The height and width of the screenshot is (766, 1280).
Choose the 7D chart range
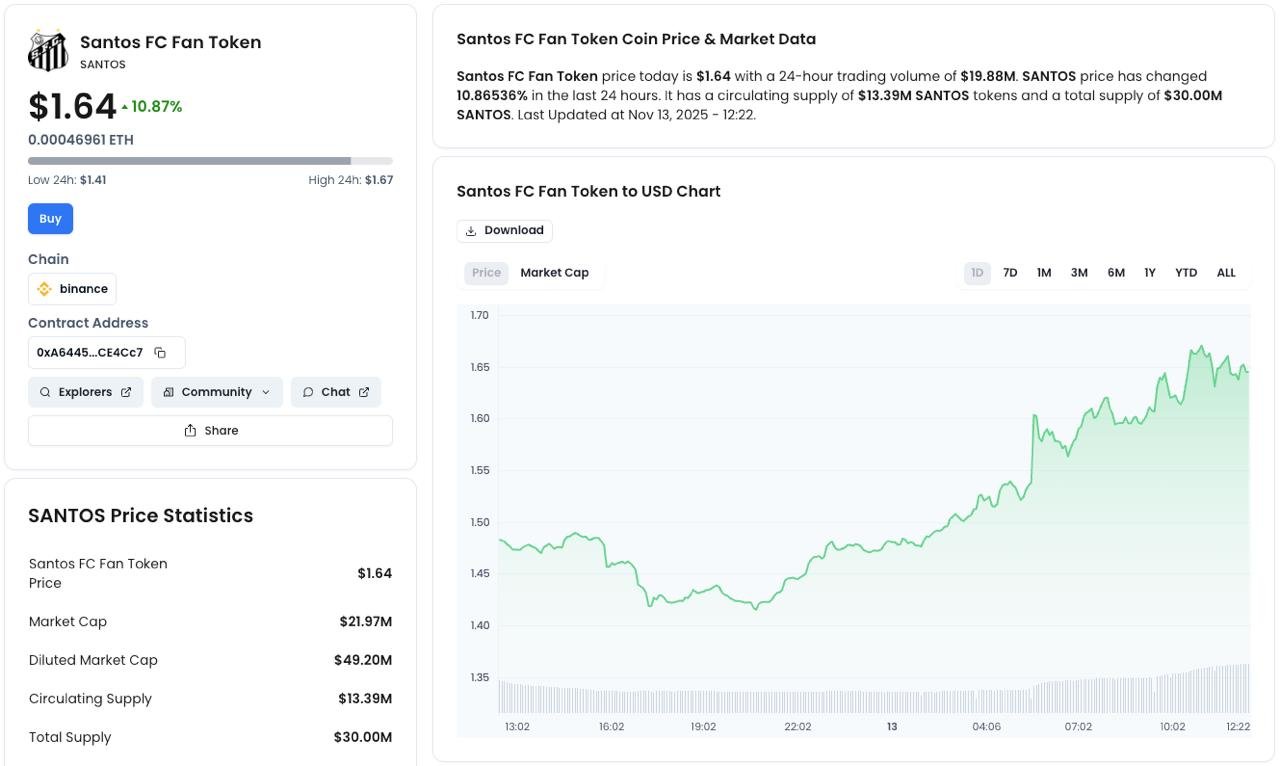pos(1010,273)
